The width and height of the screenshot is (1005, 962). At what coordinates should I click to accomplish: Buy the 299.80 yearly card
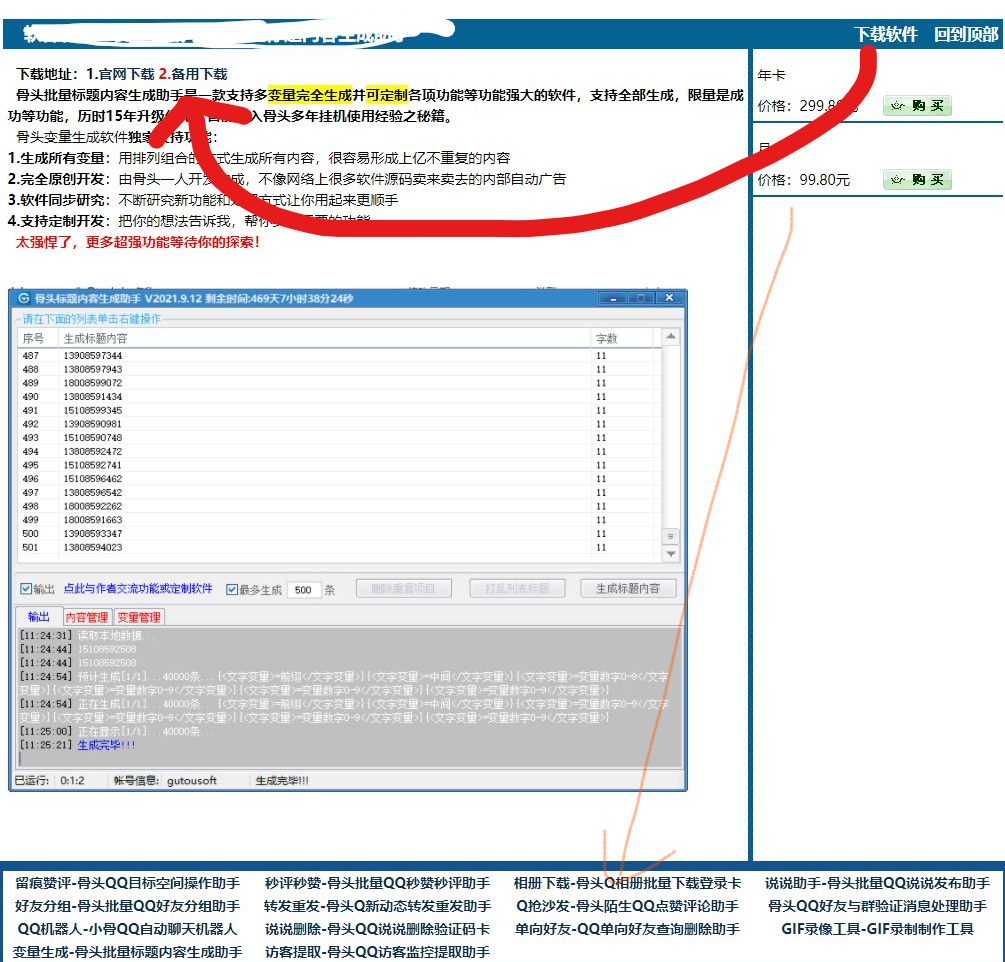click(917, 106)
